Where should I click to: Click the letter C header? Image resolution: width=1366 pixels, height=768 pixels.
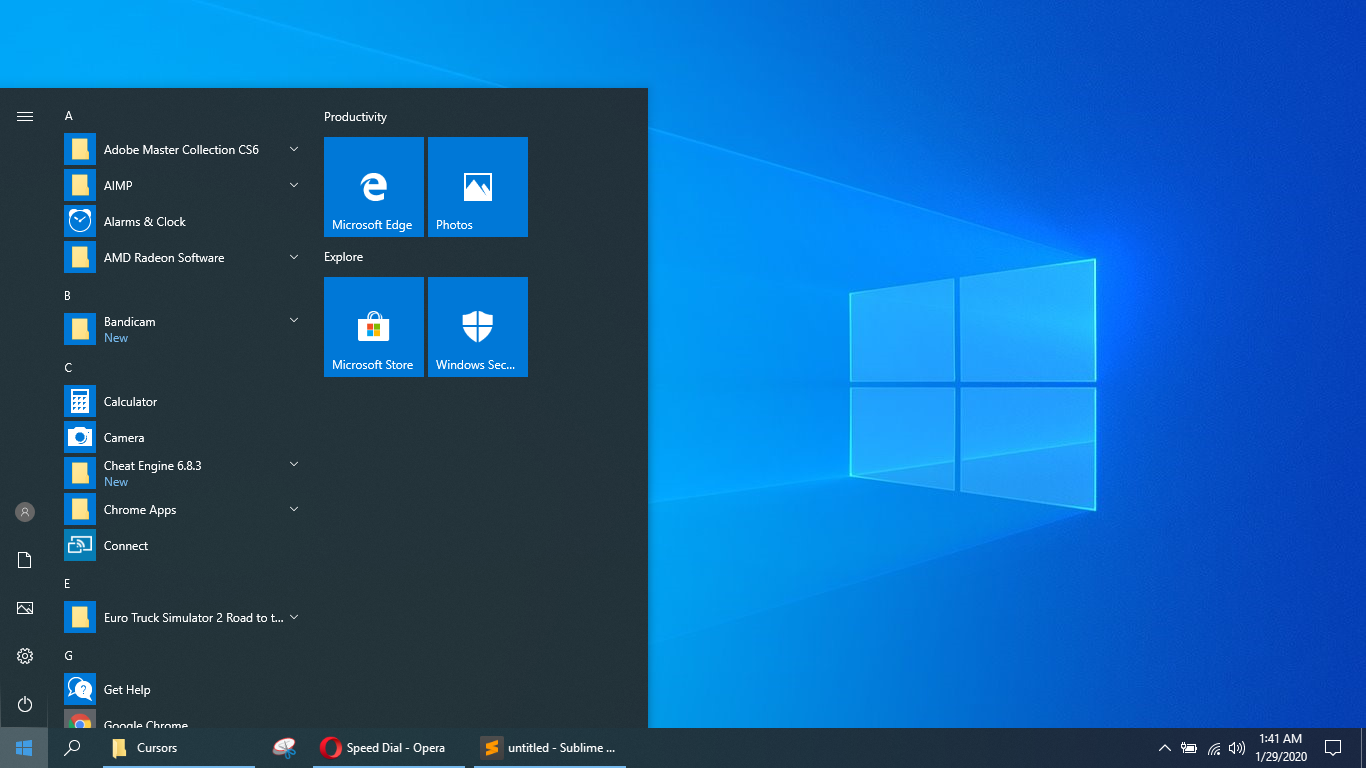[x=69, y=368]
